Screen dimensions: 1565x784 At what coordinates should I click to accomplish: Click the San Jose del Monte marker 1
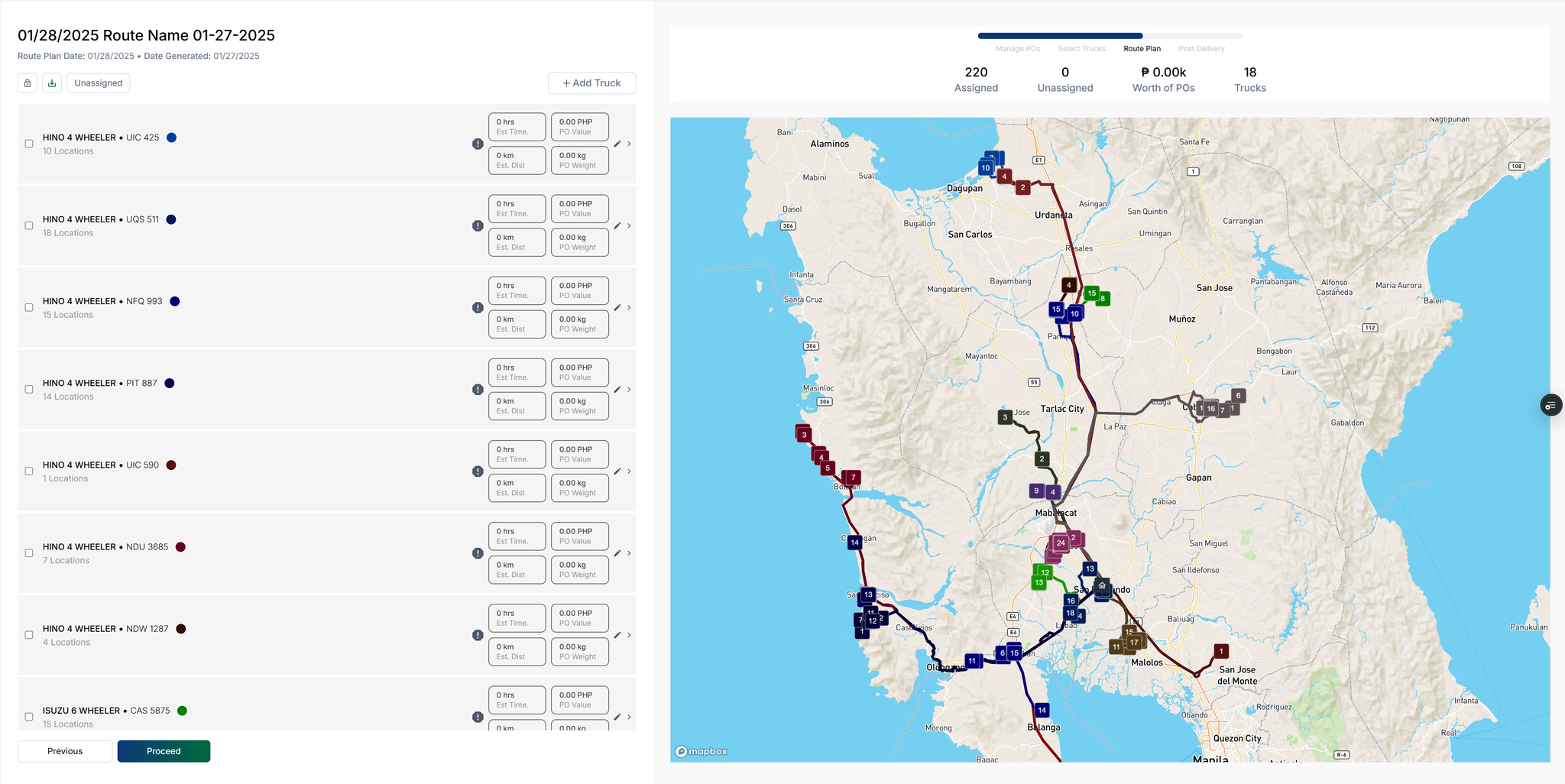click(1221, 651)
